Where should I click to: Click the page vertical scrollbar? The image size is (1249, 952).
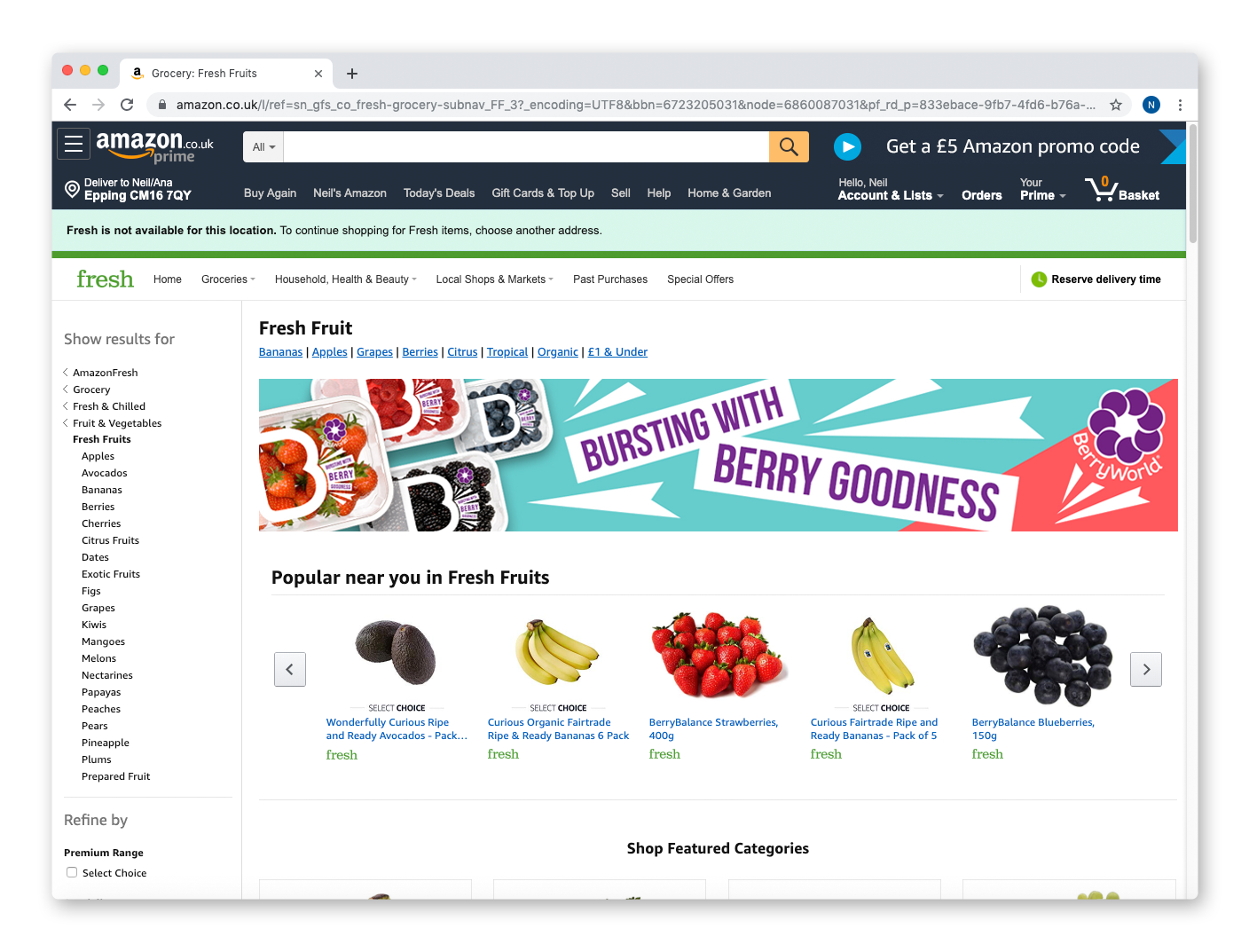[x=1192, y=183]
